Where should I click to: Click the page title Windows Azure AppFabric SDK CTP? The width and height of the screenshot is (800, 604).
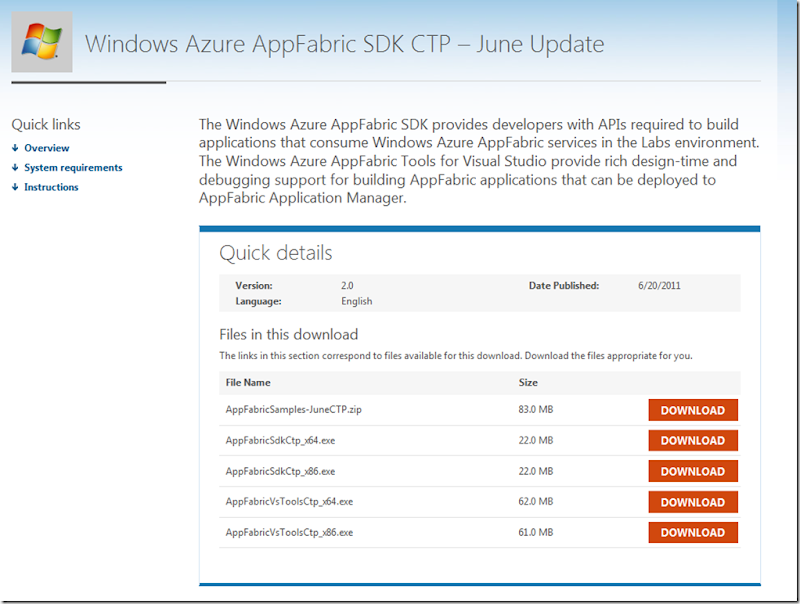coord(344,44)
